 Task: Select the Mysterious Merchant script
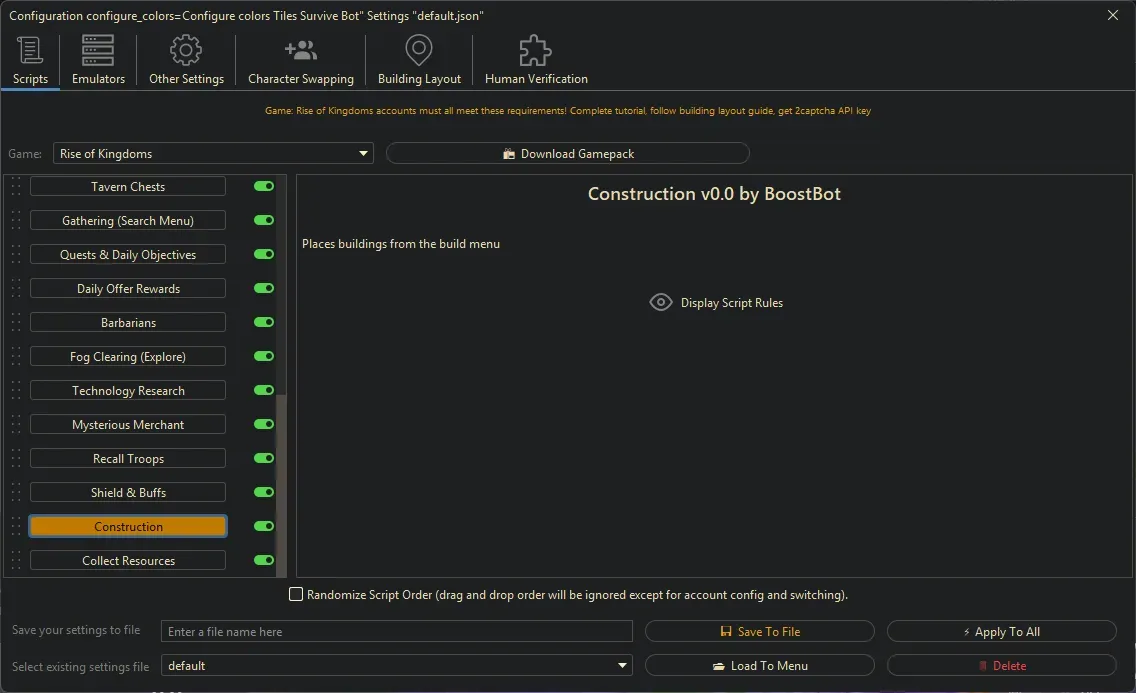click(127, 424)
